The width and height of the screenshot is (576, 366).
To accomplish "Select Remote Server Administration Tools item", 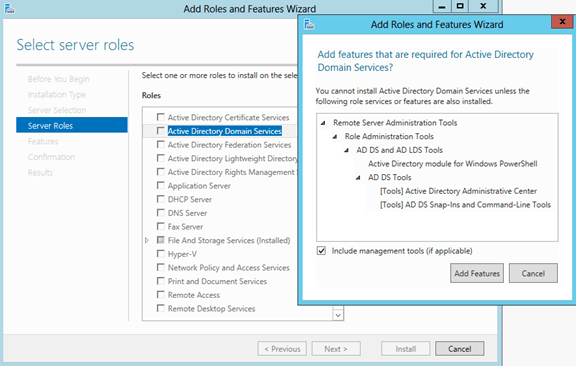I will tap(395, 123).
